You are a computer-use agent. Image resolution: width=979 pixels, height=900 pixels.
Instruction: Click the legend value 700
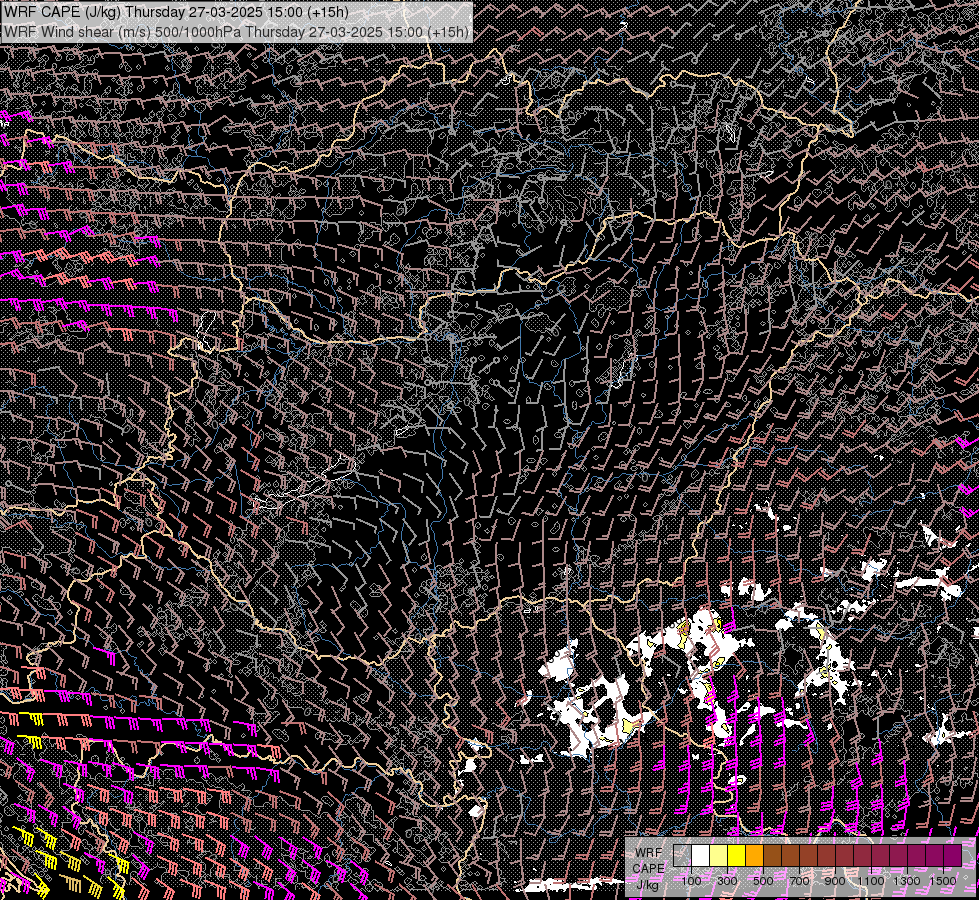[799, 881]
